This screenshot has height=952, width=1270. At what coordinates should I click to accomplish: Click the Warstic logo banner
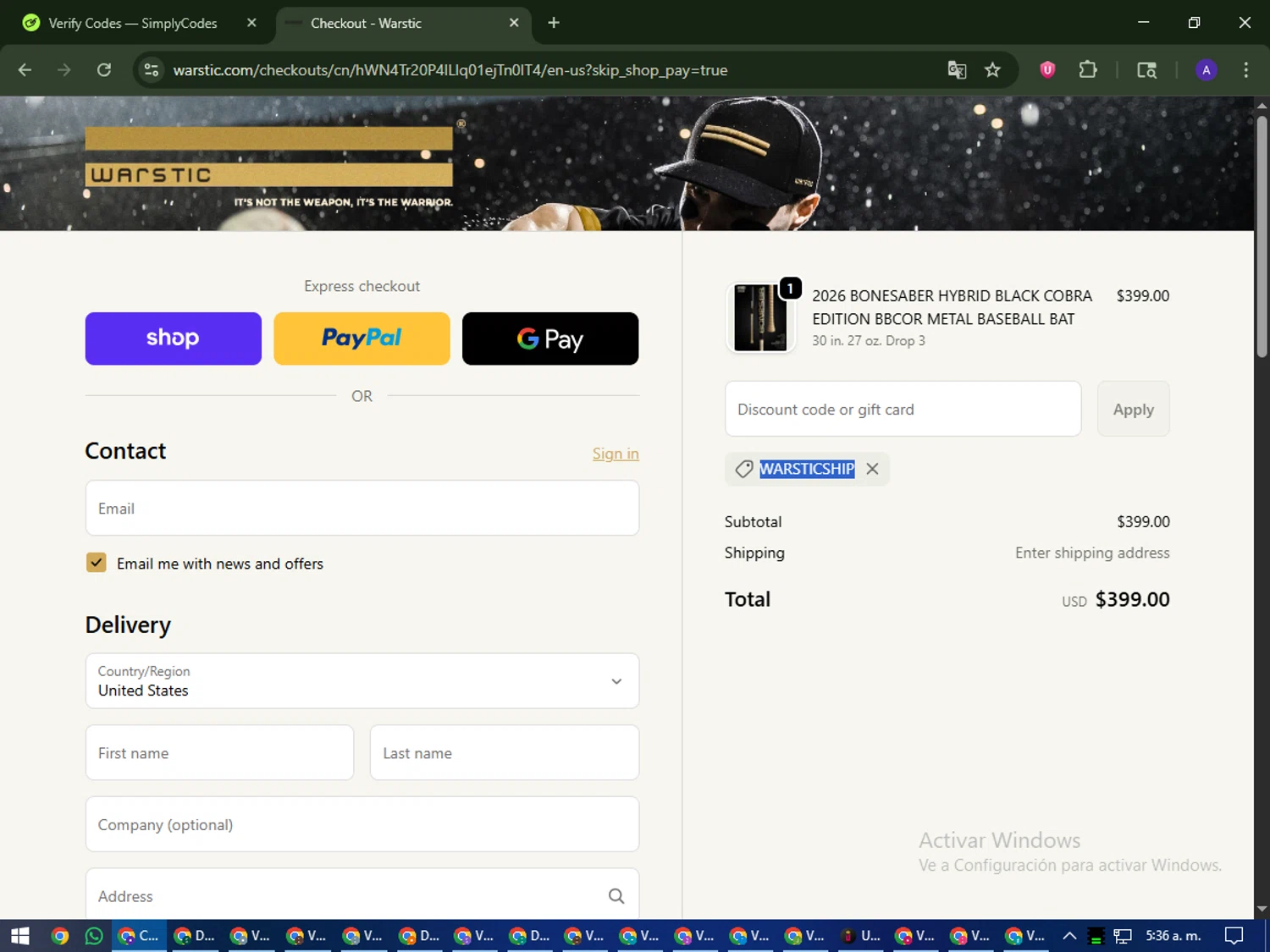(x=271, y=166)
